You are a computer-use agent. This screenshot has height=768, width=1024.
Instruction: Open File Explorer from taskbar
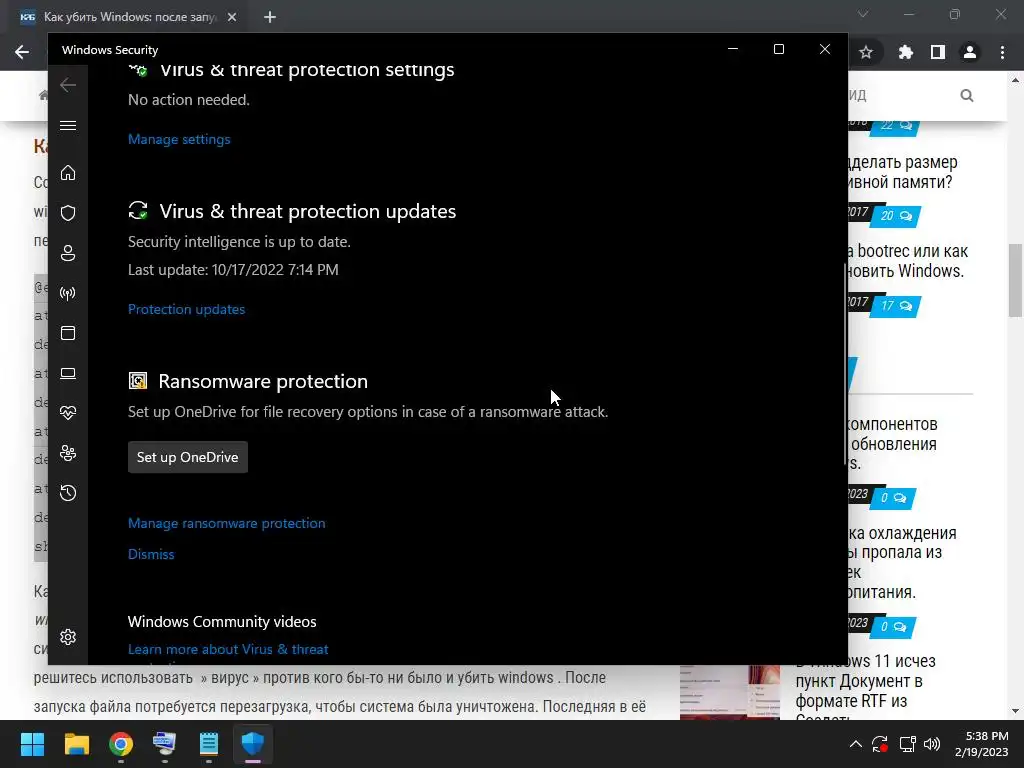pos(76,744)
